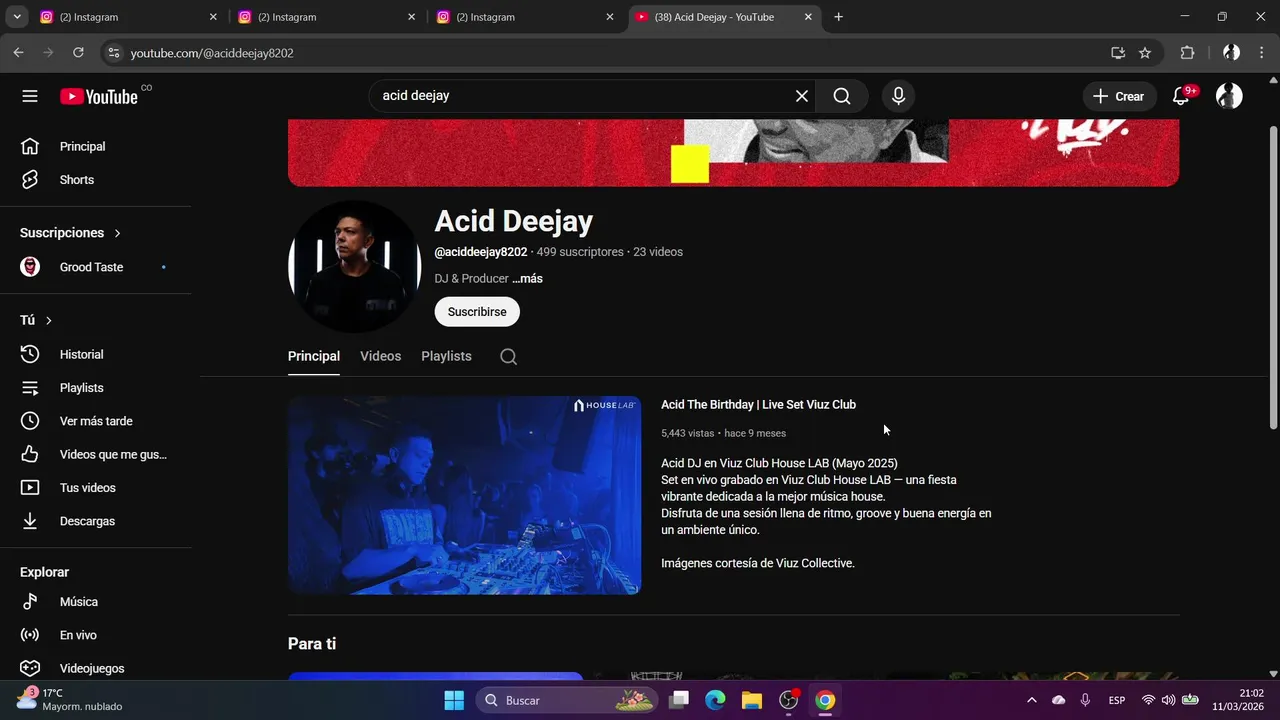Switch to the channel's Playlists tab
The height and width of the screenshot is (720, 1280).
coord(446,356)
